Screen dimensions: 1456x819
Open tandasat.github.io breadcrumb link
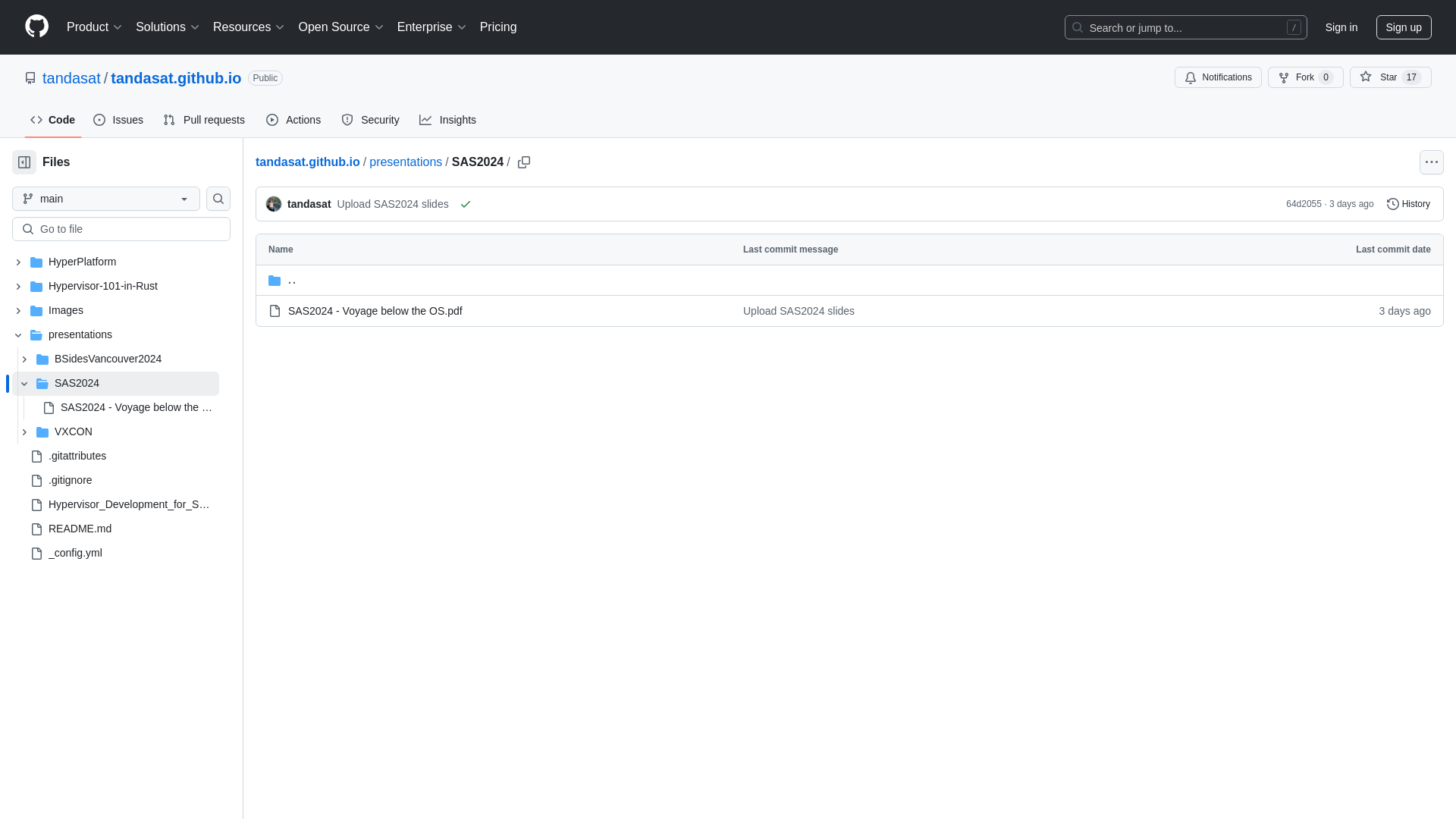(308, 162)
